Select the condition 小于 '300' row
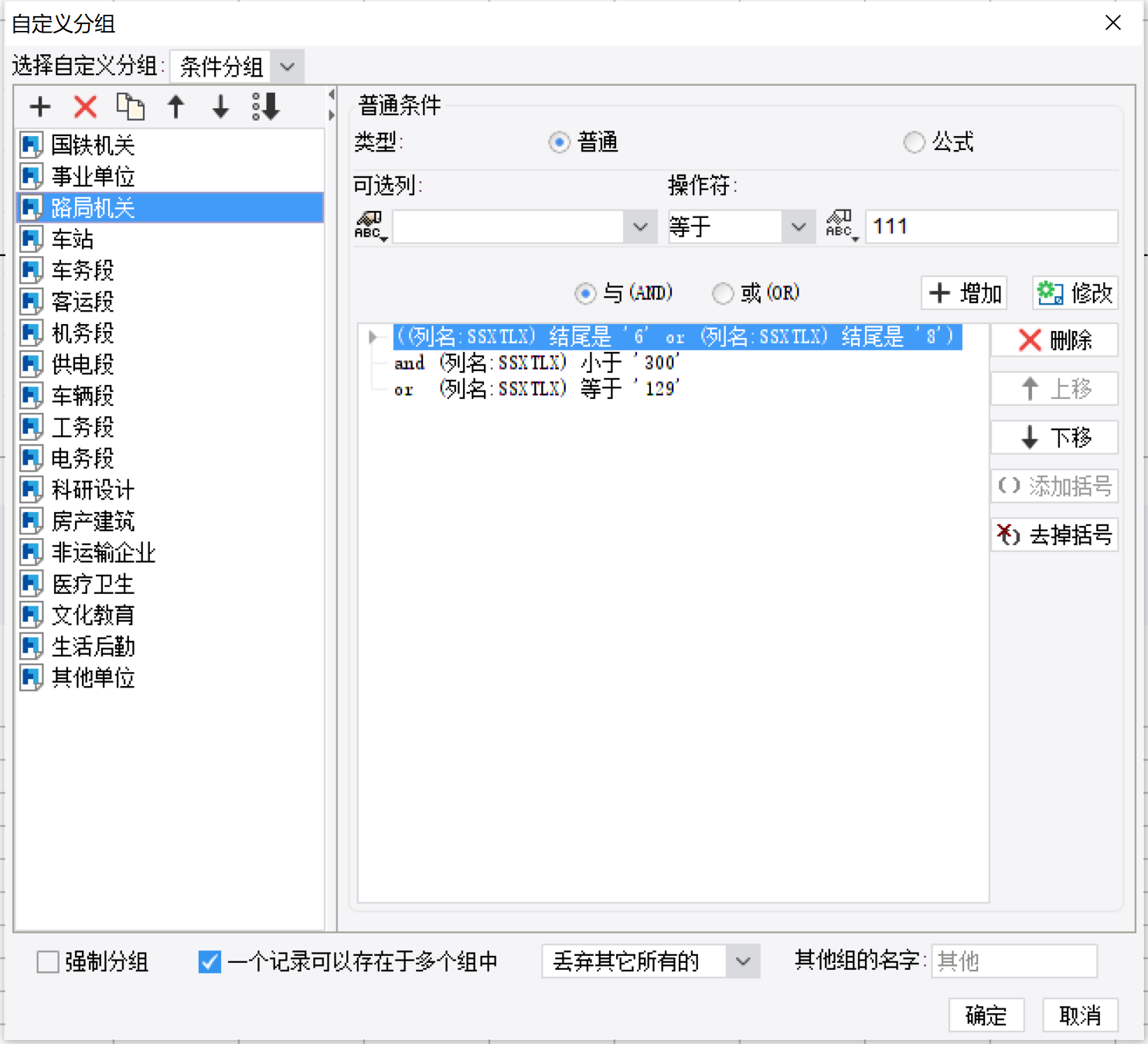This screenshot has width=1148, height=1044. coord(537,363)
